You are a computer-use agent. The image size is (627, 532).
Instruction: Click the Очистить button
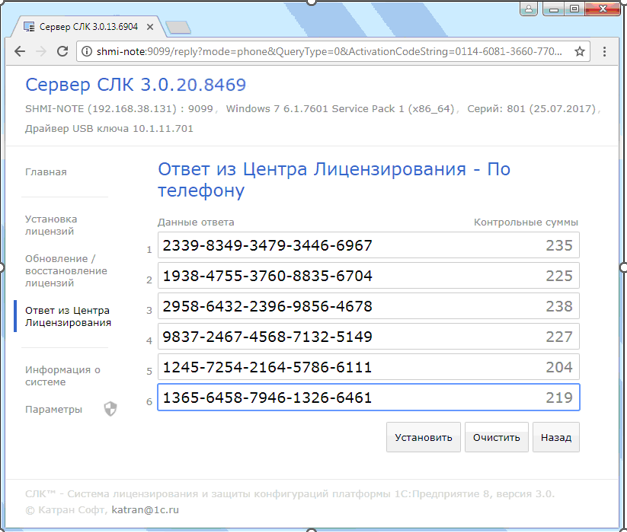496,437
